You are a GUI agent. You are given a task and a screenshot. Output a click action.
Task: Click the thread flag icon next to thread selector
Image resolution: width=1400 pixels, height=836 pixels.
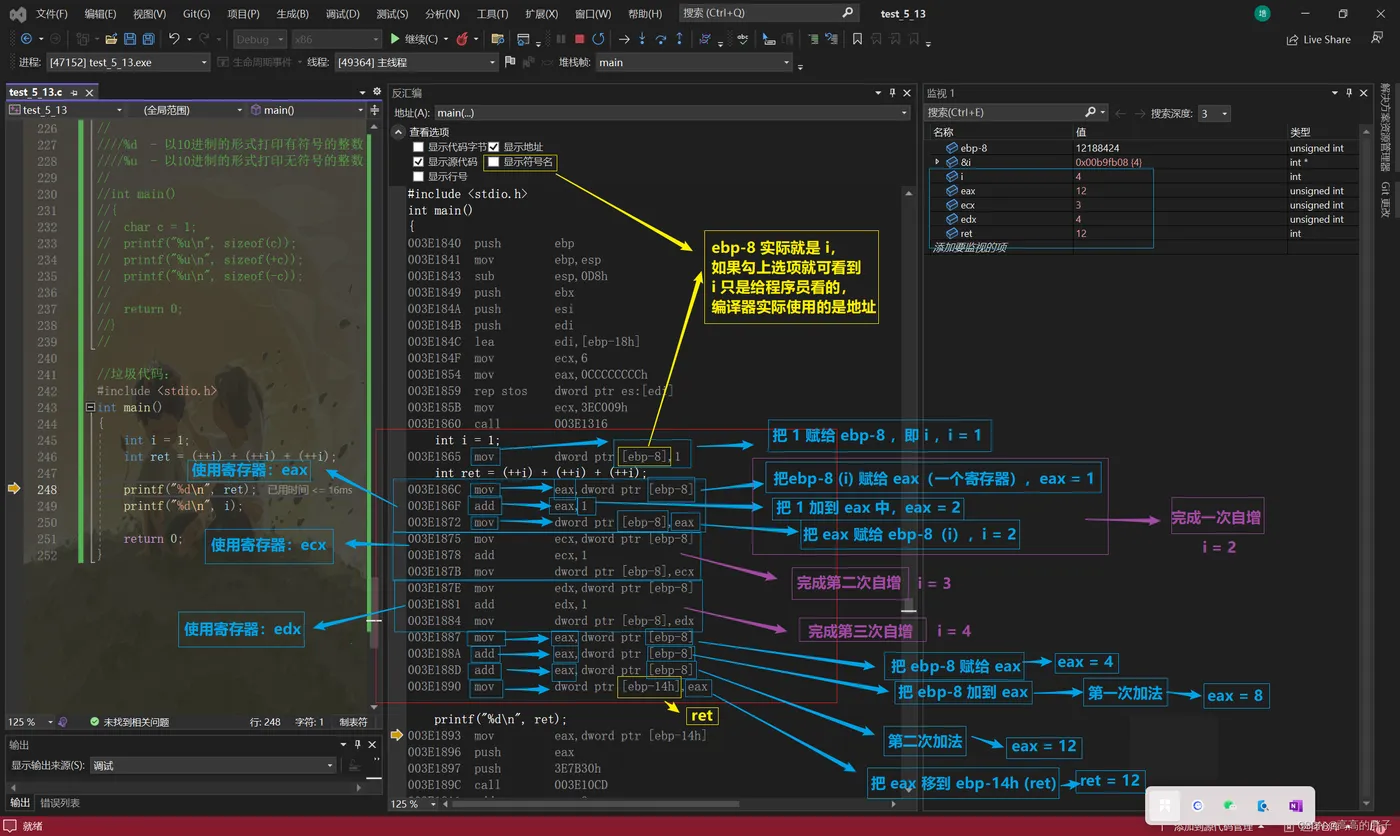(x=510, y=62)
